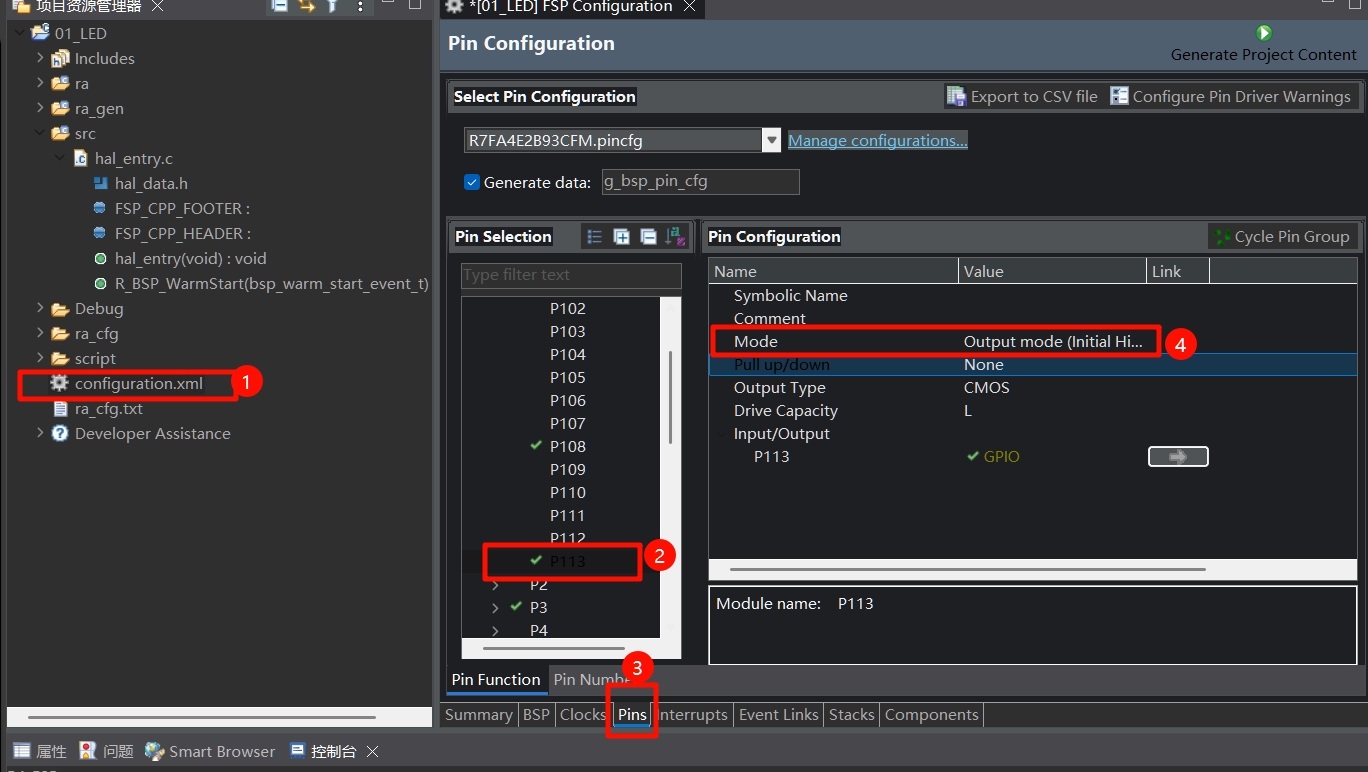Open configuration.xml in project tree
Viewport: 1368px width, 772px height.
[x=138, y=384]
